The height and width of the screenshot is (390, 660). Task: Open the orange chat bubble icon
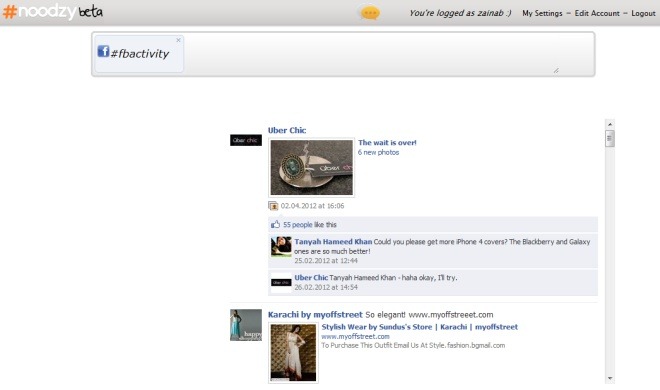370,13
